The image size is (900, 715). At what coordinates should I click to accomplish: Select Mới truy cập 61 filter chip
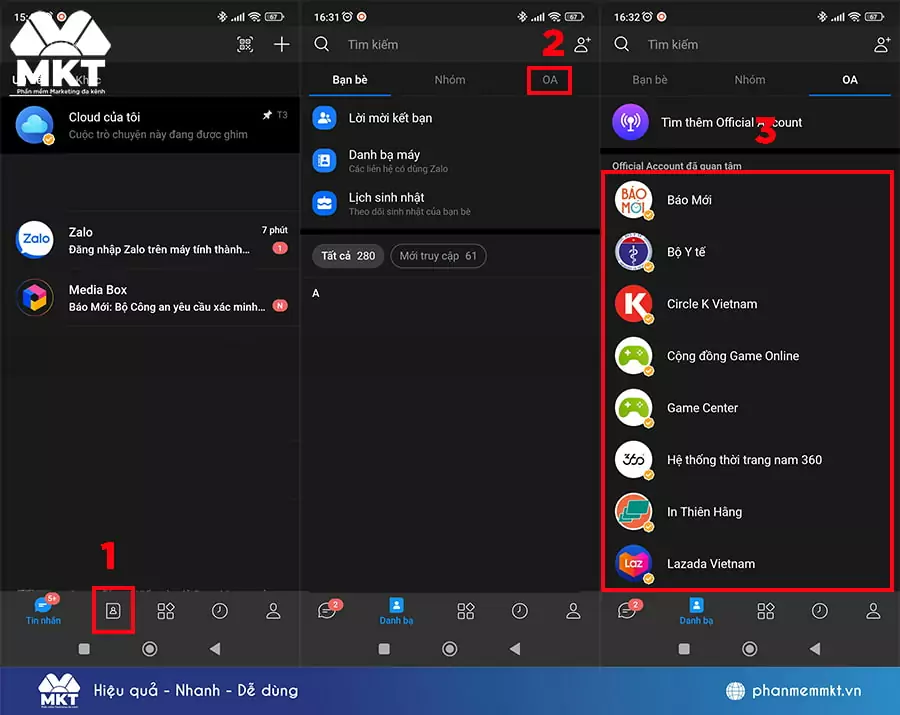[438, 256]
